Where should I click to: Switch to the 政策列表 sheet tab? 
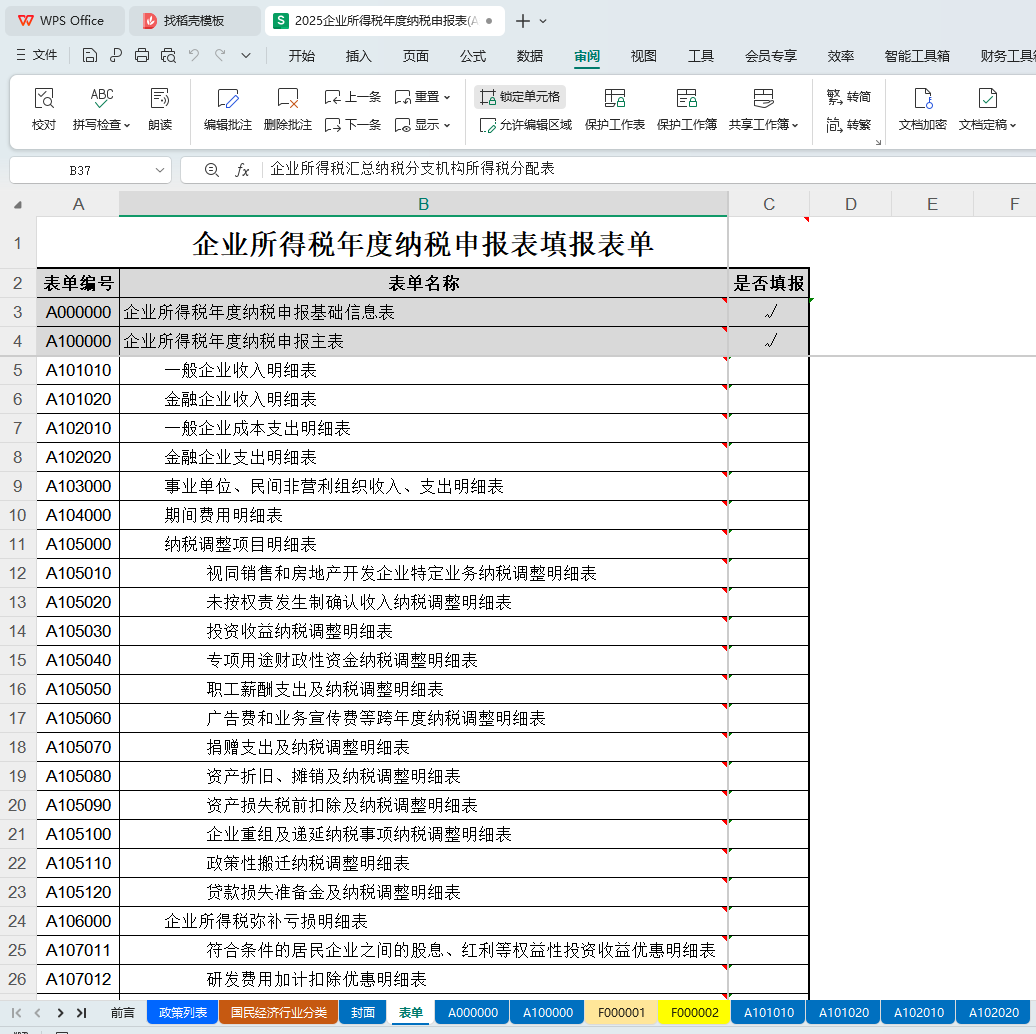click(182, 1012)
